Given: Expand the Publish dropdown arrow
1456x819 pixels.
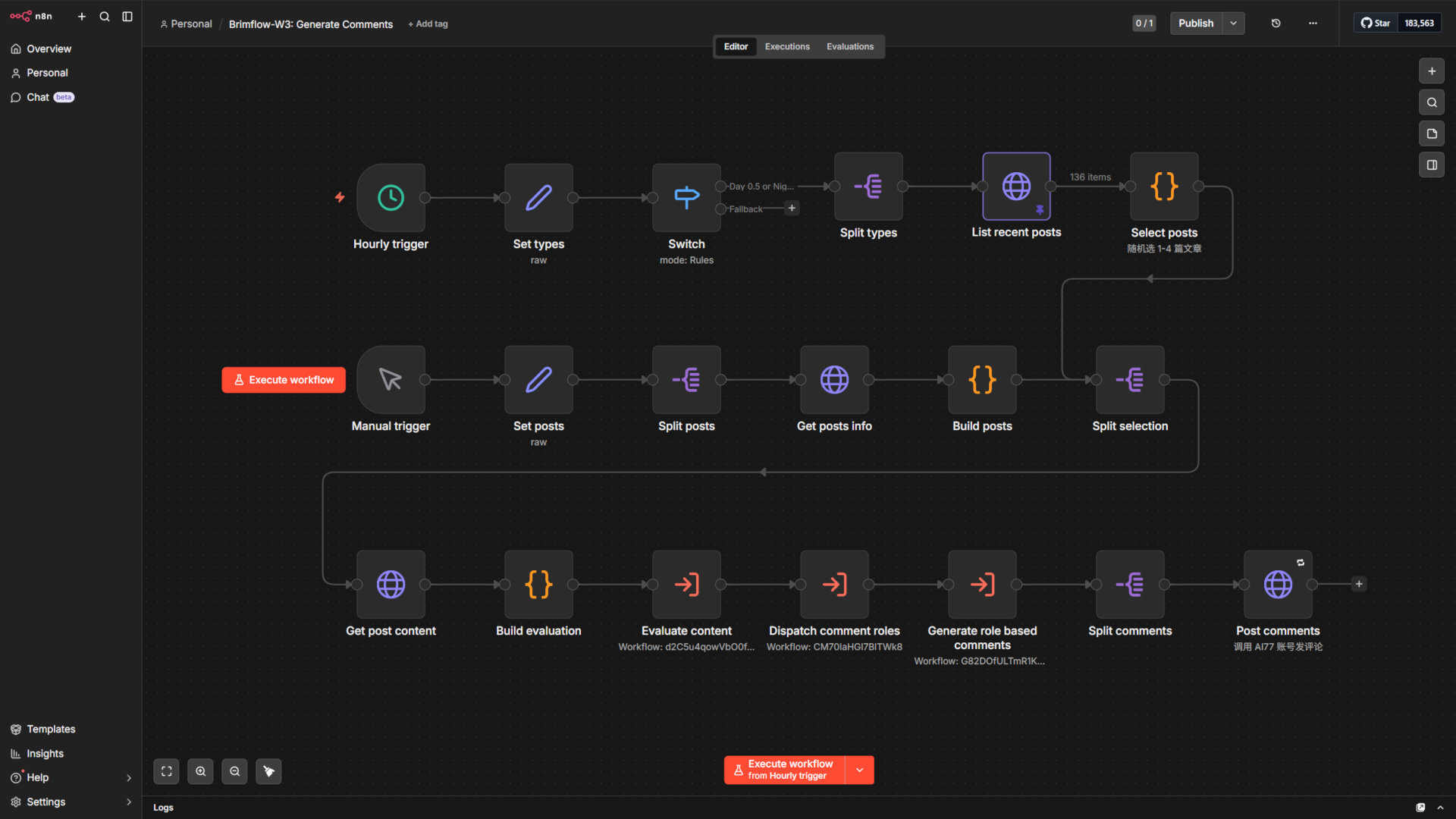Looking at the screenshot, I should (x=1234, y=24).
